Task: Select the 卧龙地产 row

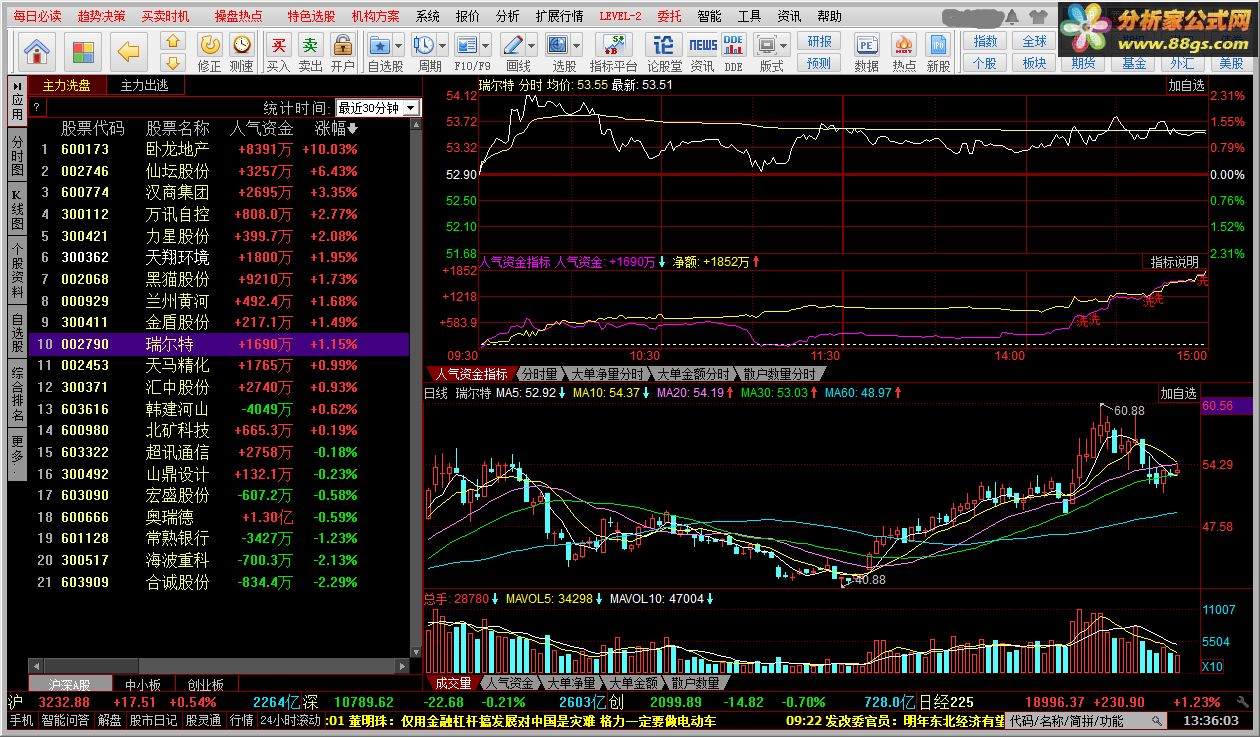Action: click(x=219, y=149)
